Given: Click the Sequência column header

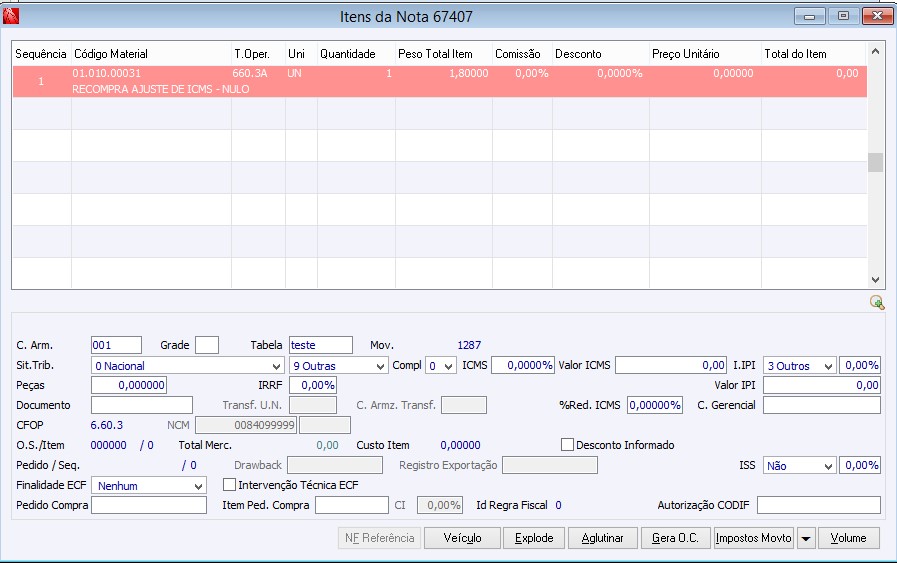Looking at the screenshot, I should (41, 54).
